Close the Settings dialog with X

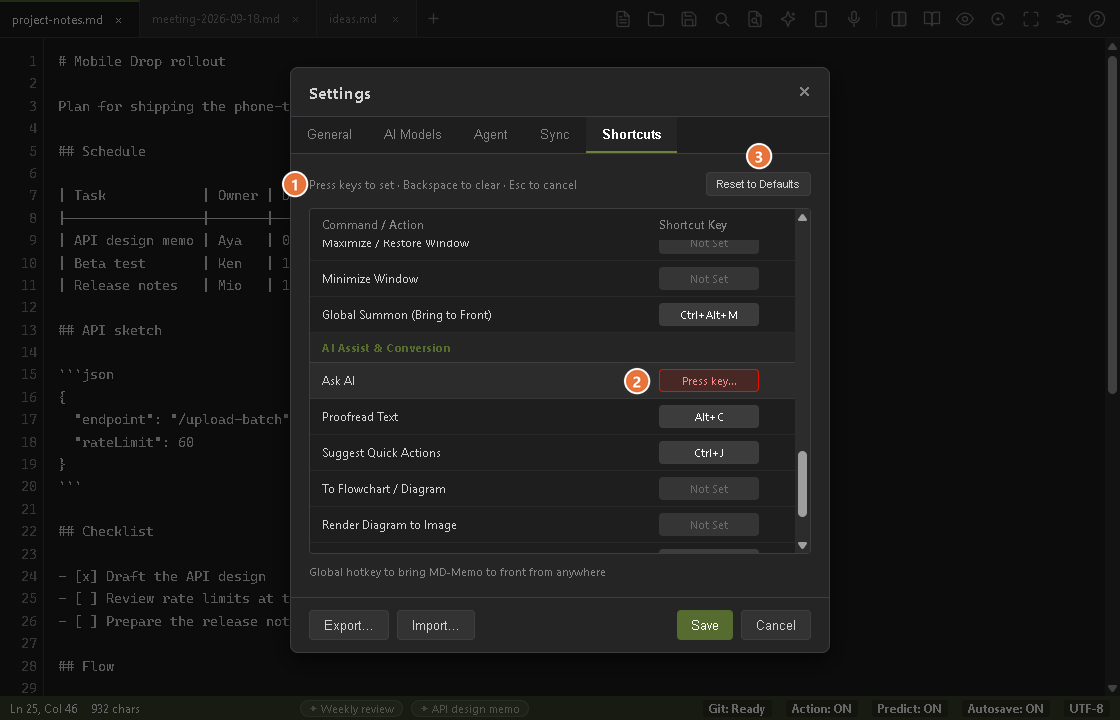pos(804,91)
